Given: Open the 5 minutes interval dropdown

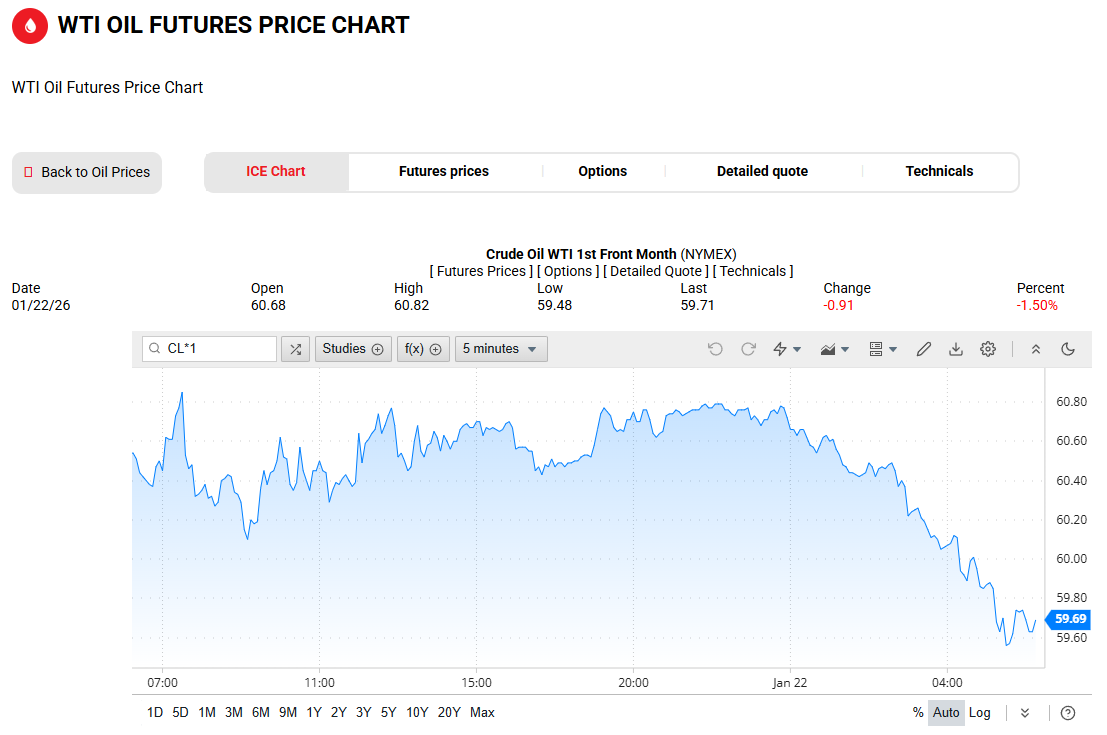Looking at the screenshot, I should pyautogui.click(x=501, y=349).
